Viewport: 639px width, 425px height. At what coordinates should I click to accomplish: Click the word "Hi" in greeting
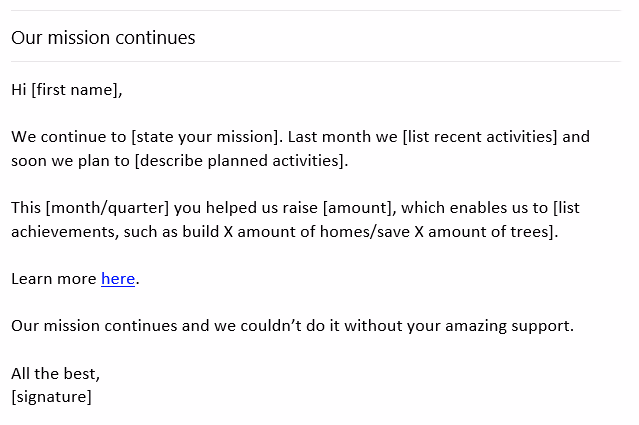tap(18, 90)
